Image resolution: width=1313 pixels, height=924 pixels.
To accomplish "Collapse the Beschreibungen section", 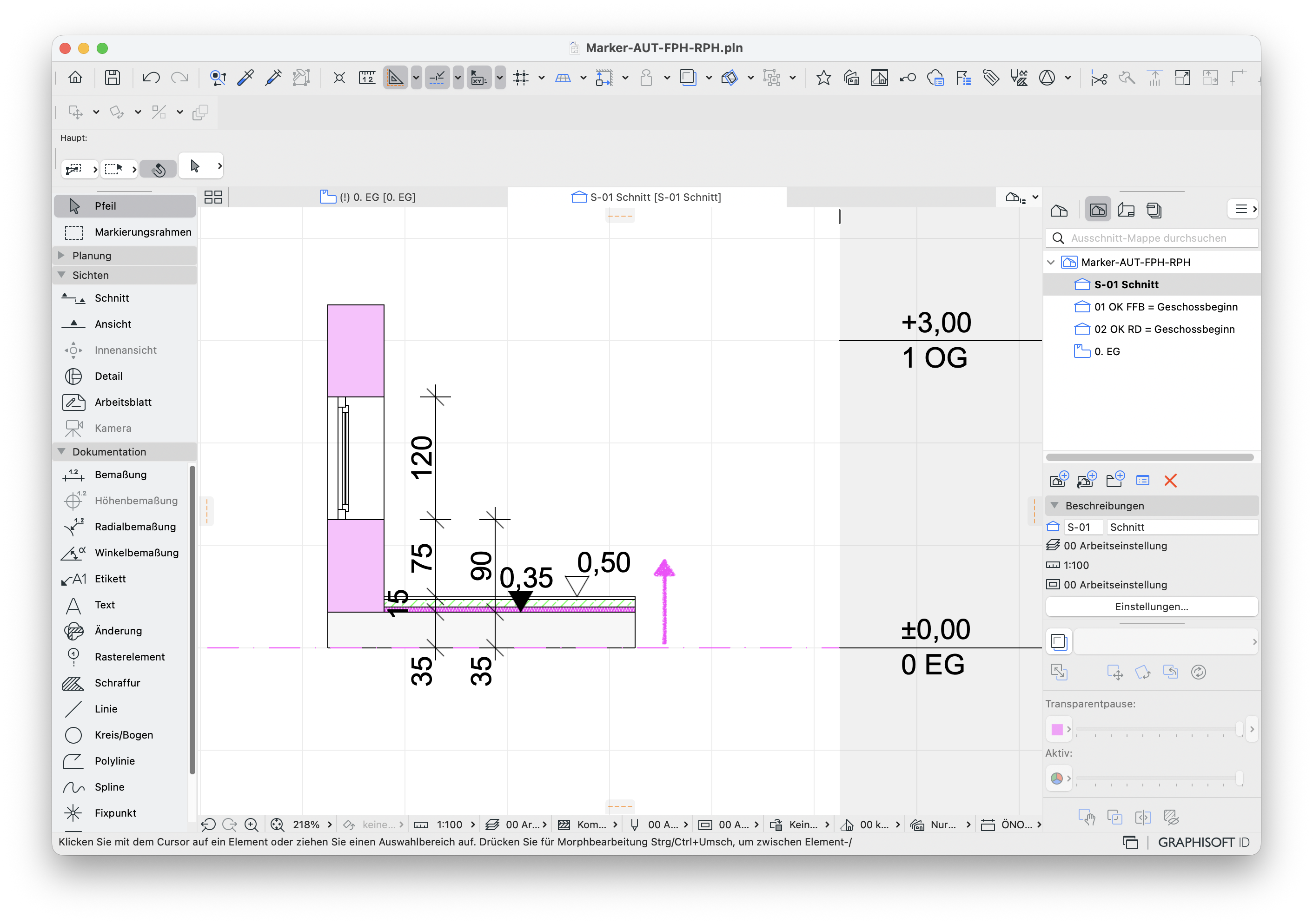I will pyautogui.click(x=1055, y=505).
